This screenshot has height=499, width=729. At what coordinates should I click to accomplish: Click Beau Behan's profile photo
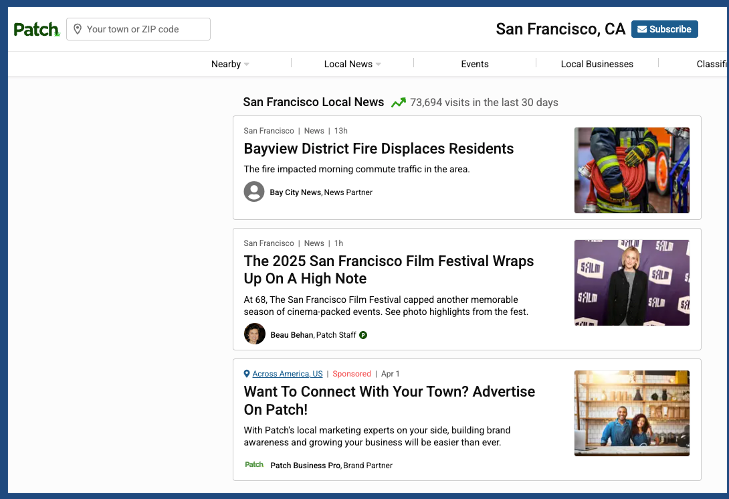[x=254, y=333]
